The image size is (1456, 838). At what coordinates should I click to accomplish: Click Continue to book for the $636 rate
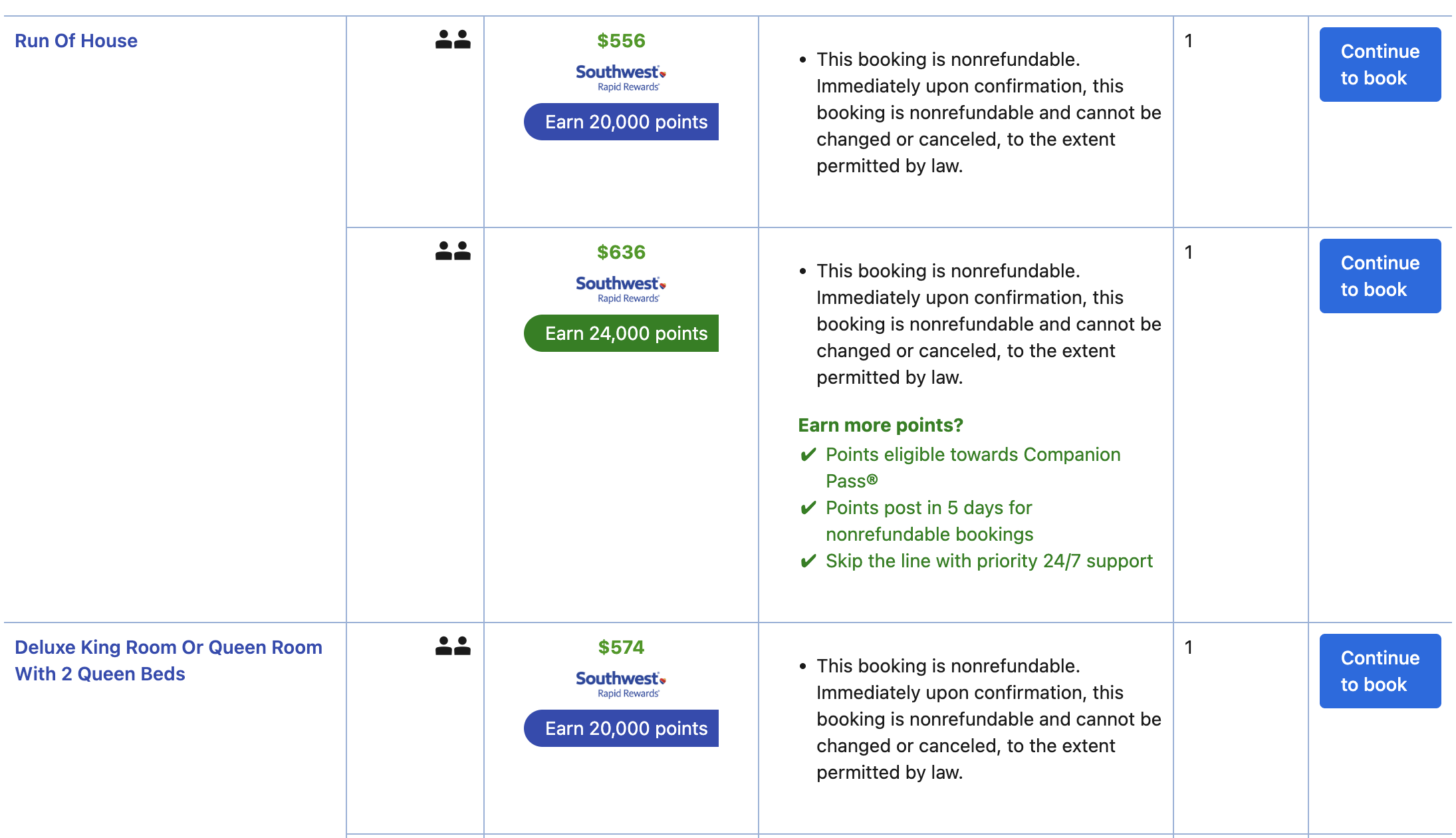[x=1380, y=275]
